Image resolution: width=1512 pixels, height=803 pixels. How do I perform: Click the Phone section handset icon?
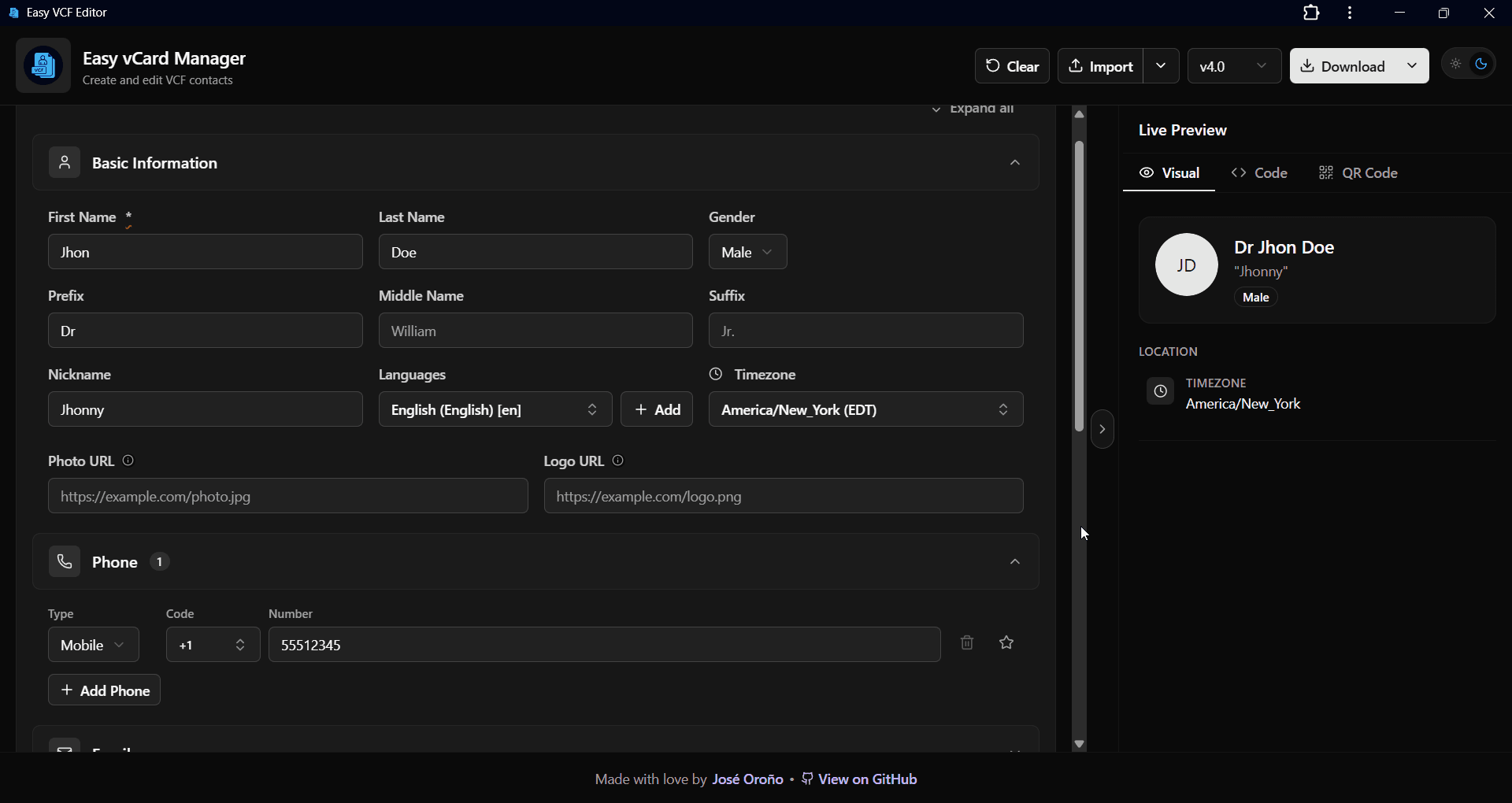[x=65, y=562]
